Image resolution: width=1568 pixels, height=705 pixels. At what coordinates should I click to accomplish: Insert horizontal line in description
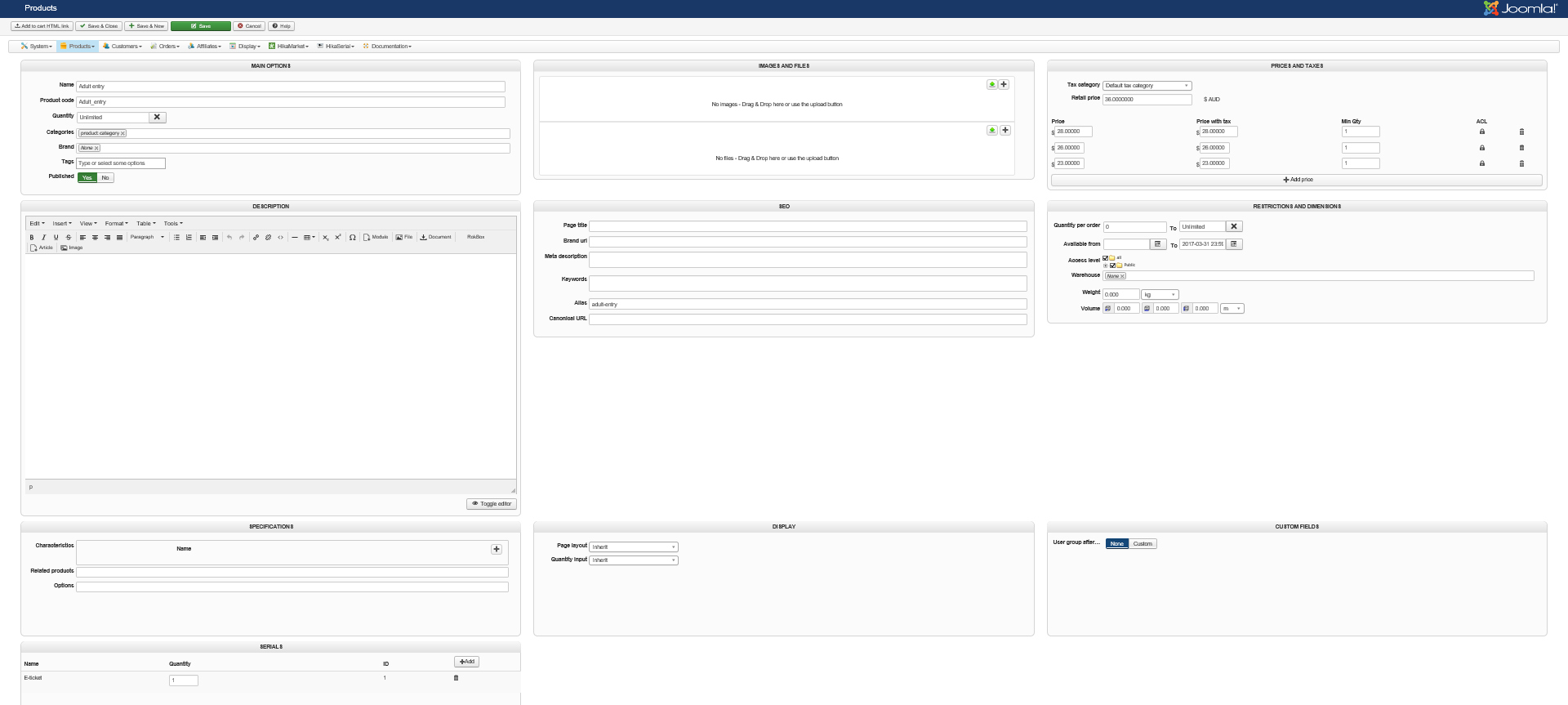click(295, 238)
